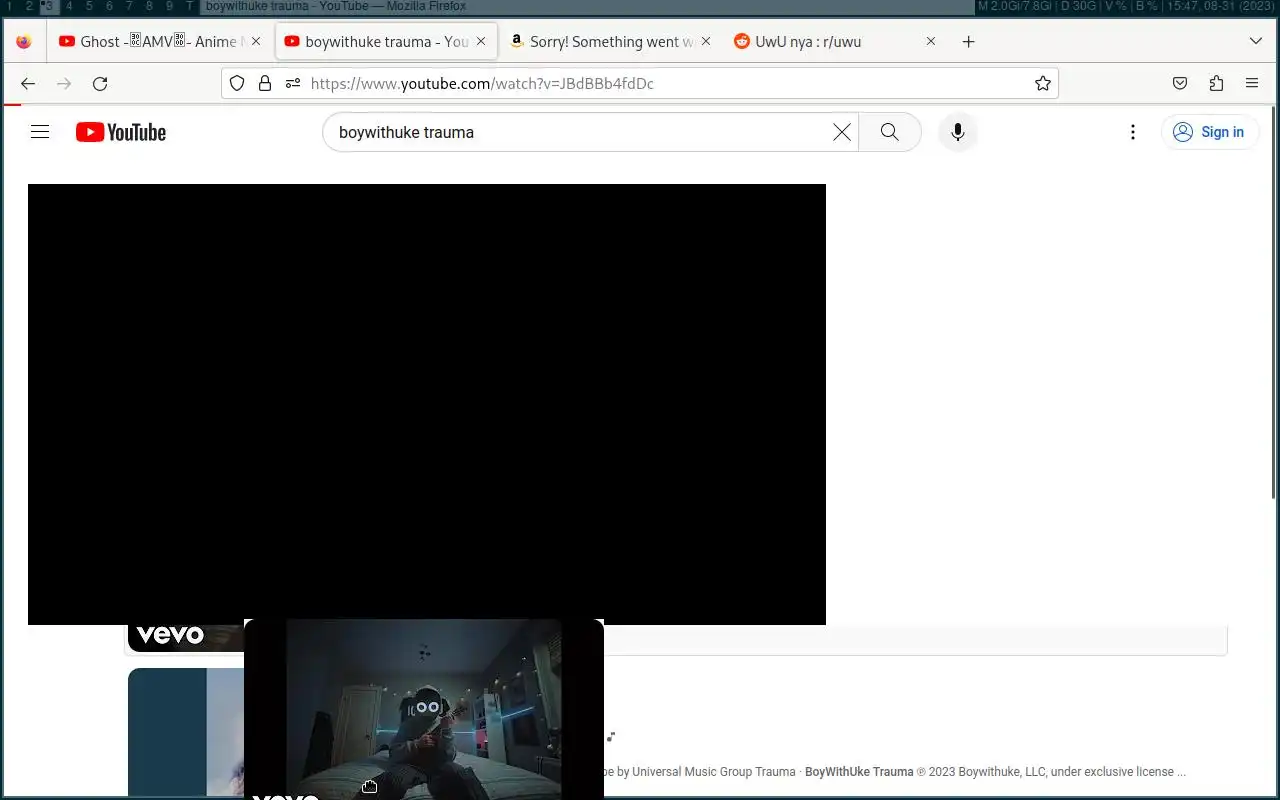This screenshot has width=1280, height=800.
Task: Click the BoyWithUke video preview thumbnail
Action: (x=424, y=709)
